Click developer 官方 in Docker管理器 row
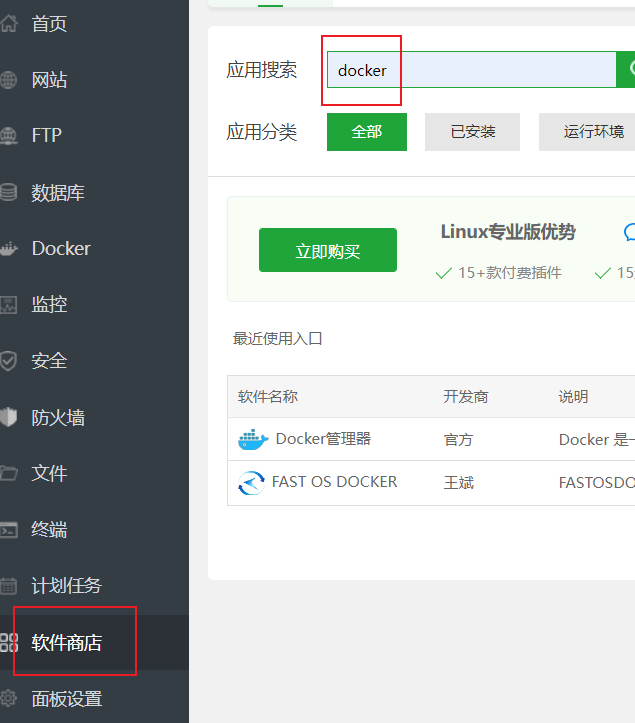This screenshot has width=635, height=723. click(458, 440)
